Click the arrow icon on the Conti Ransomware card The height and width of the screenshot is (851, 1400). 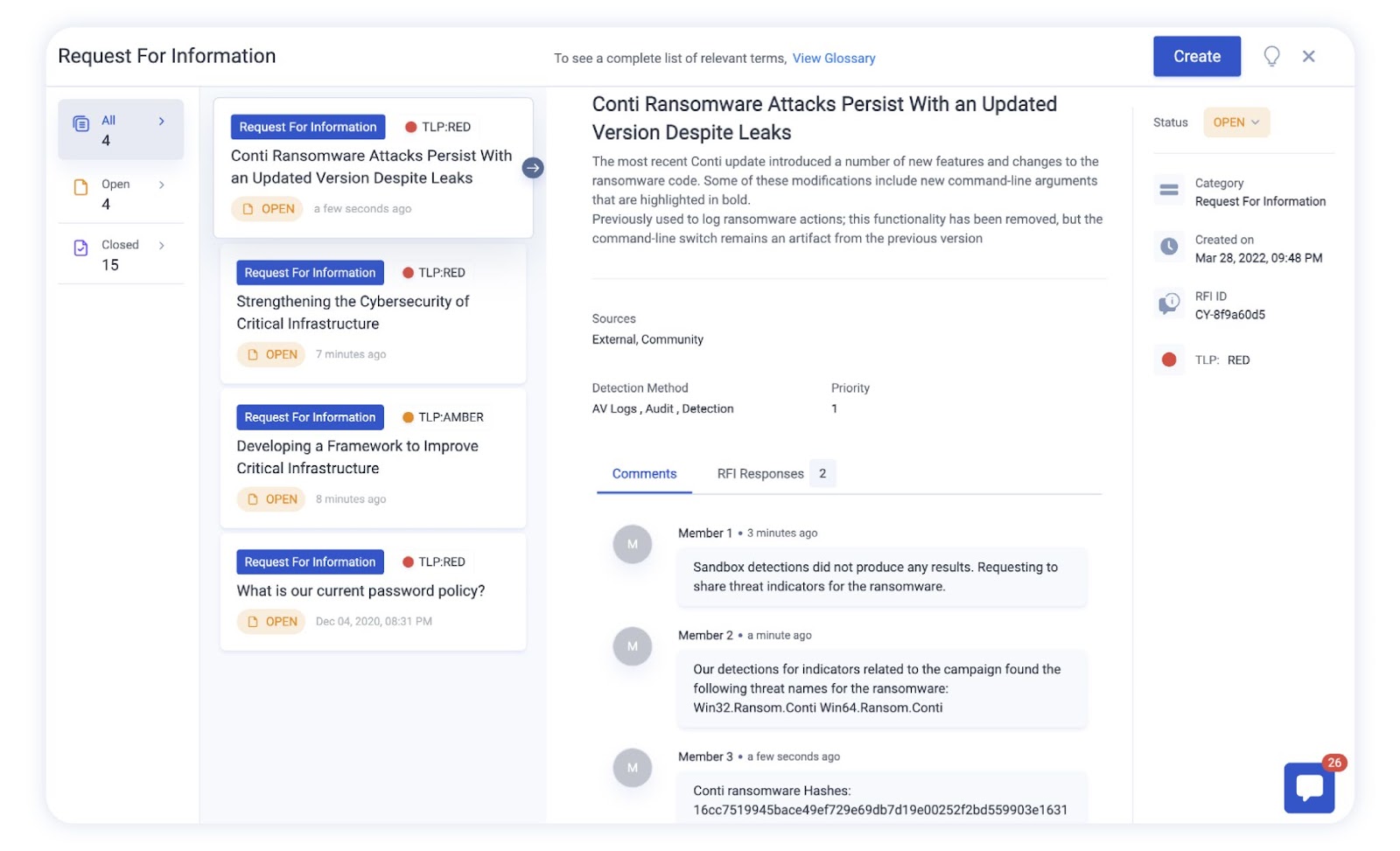pyautogui.click(x=533, y=168)
